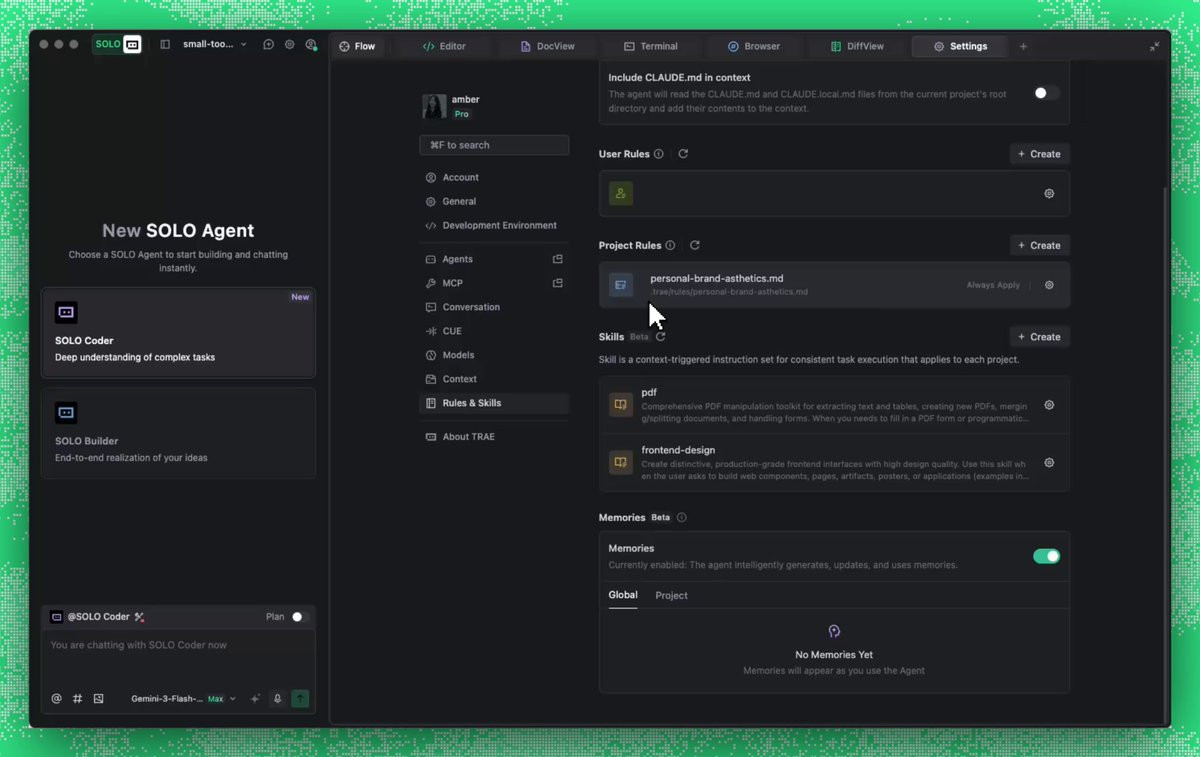Disable the Memories toggle

(x=1046, y=556)
